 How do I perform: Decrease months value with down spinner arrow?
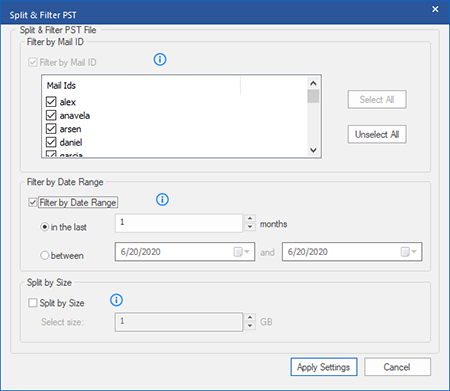pos(250,227)
